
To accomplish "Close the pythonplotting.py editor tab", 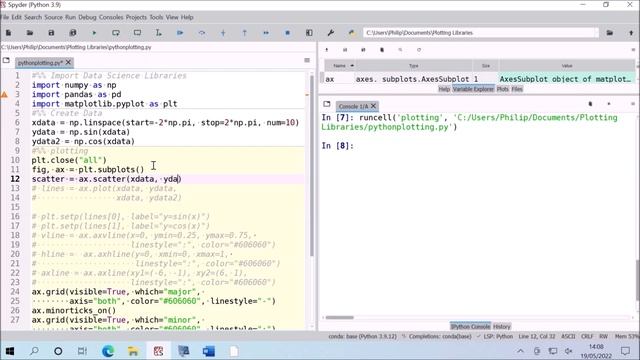I will [68, 62].
